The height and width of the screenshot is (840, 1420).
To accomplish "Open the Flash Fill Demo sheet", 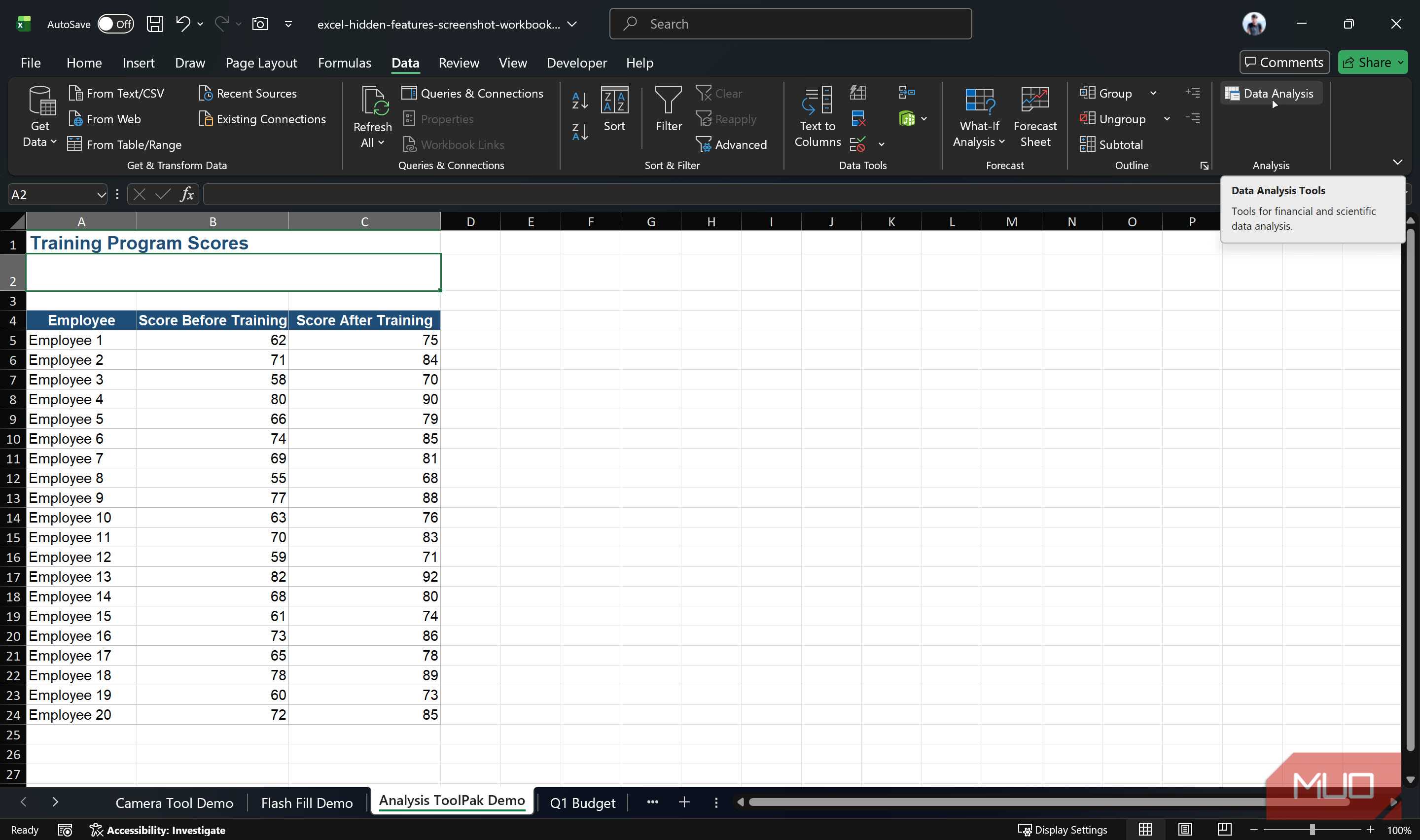I will tap(307, 803).
